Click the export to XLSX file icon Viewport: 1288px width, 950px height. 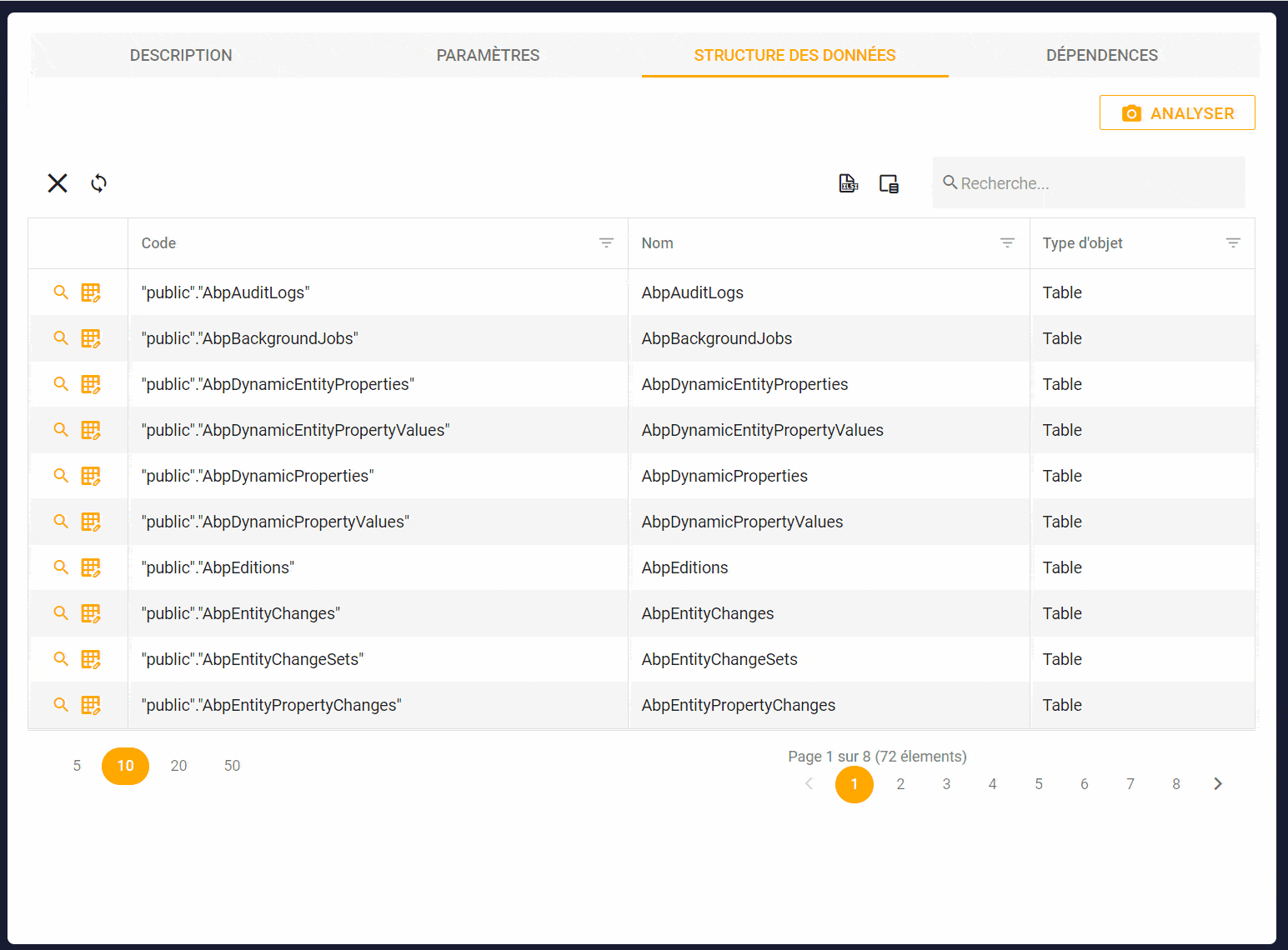(x=848, y=183)
